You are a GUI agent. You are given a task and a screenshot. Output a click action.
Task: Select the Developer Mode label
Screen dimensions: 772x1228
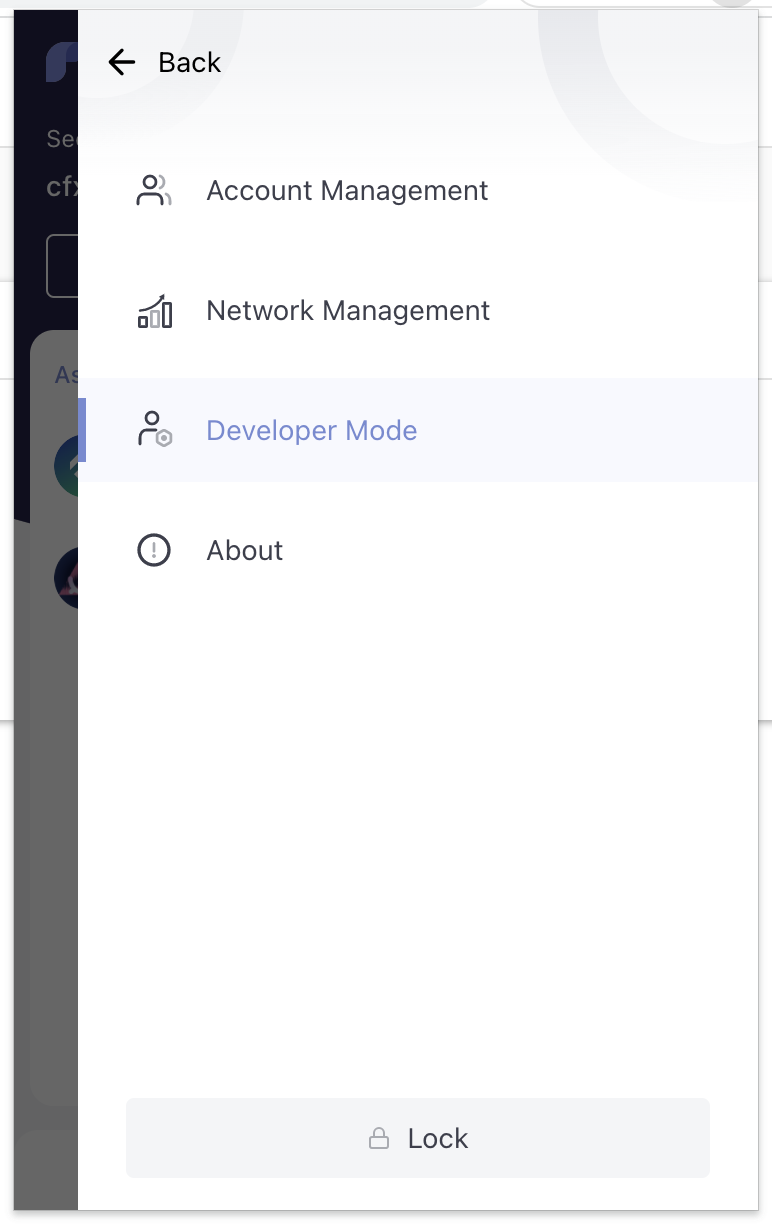point(311,431)
